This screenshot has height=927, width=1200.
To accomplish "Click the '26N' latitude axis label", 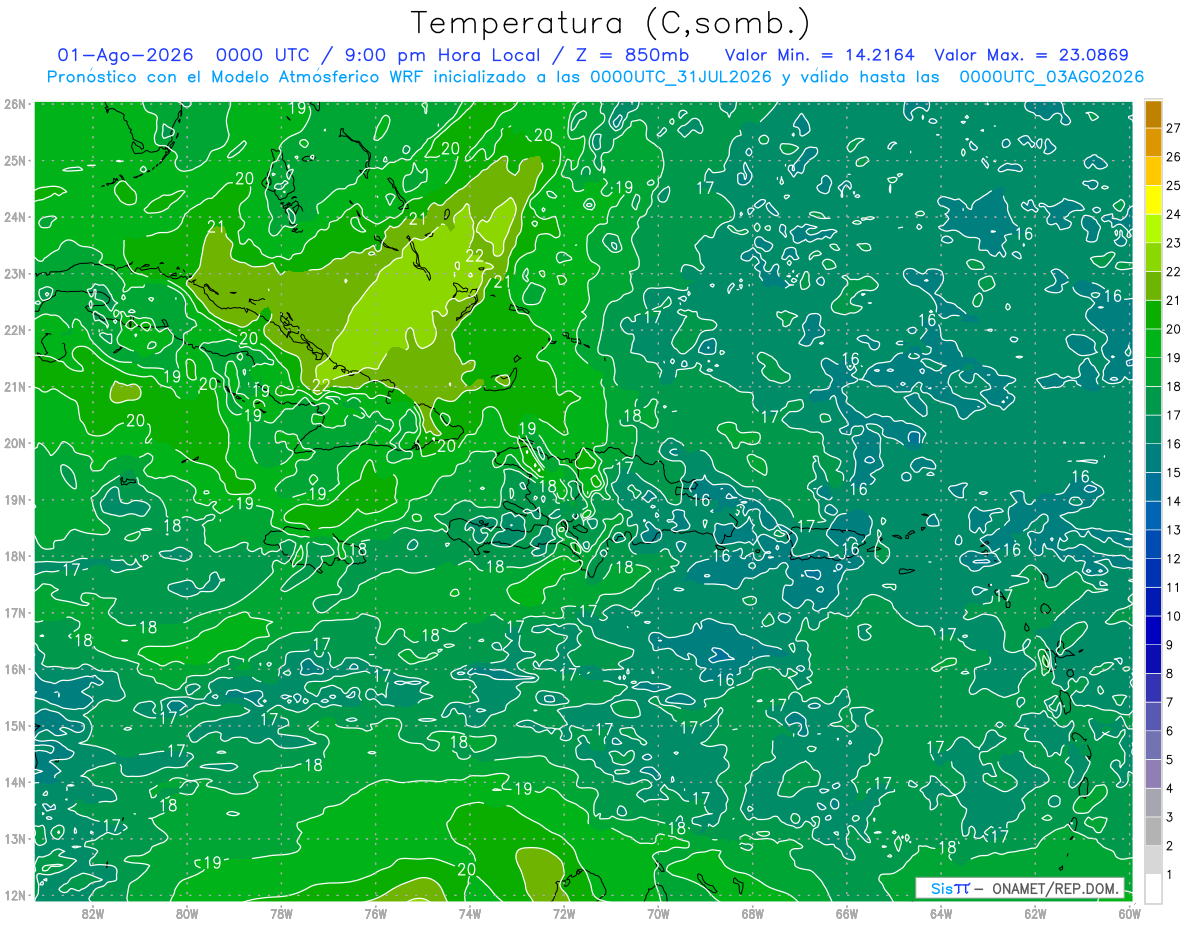I will click(x=15, y=104).
